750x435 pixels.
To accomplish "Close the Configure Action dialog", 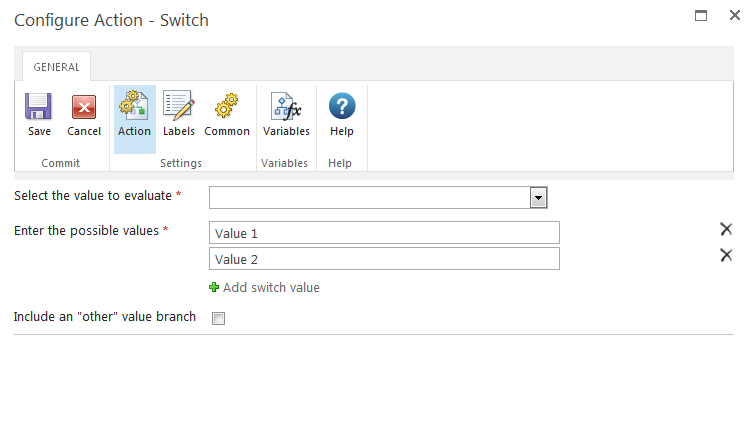I will [x=734, y=16].
